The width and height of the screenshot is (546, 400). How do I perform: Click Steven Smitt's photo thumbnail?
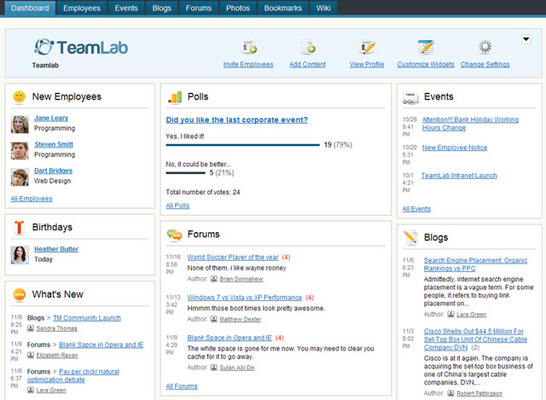20,151
